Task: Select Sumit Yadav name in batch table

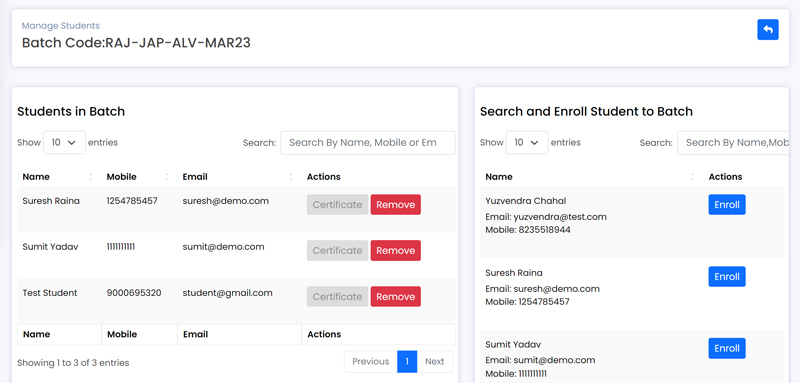Action: [50, 247]
